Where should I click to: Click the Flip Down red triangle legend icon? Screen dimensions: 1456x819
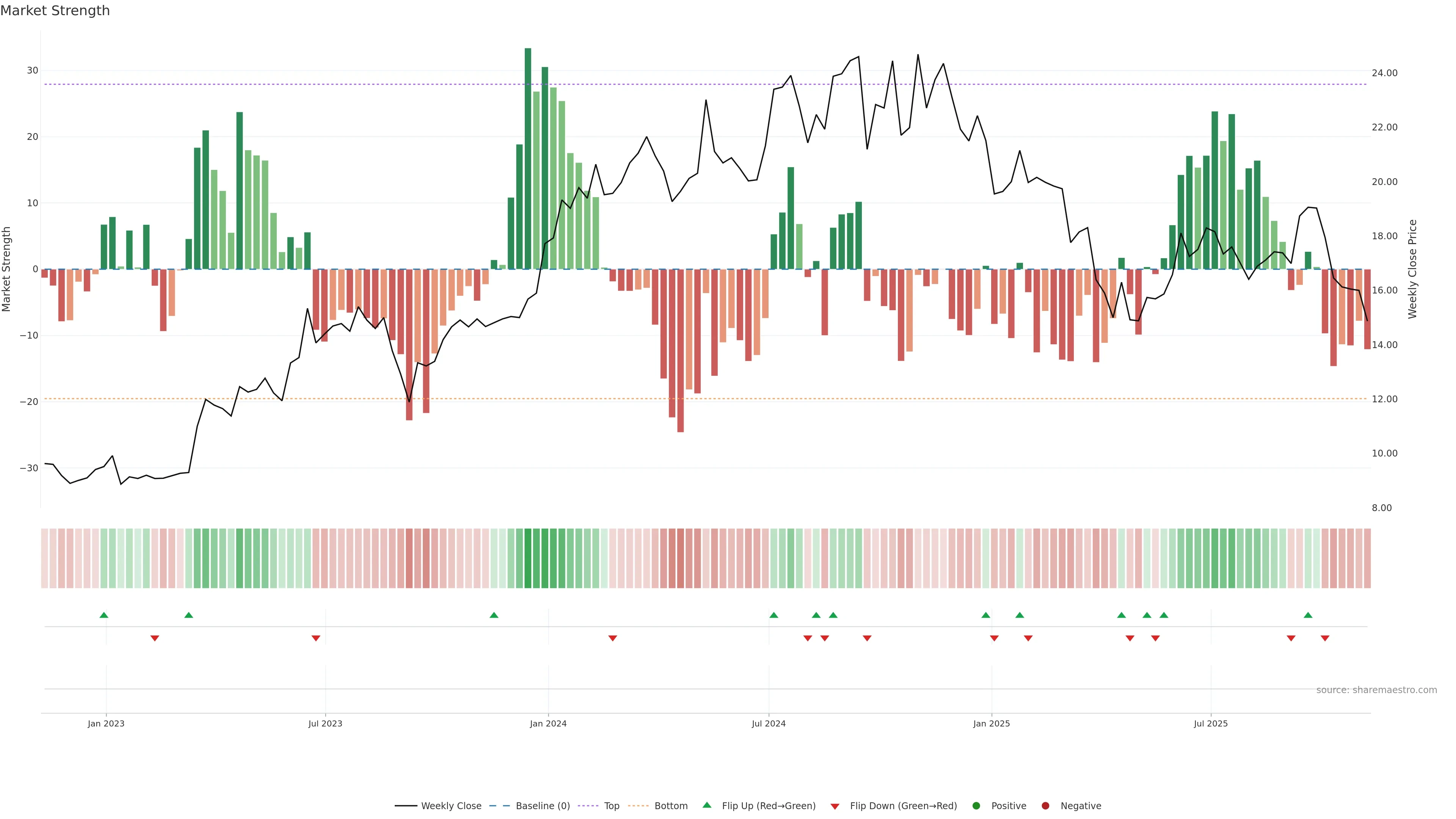click(x=835, y=806)
